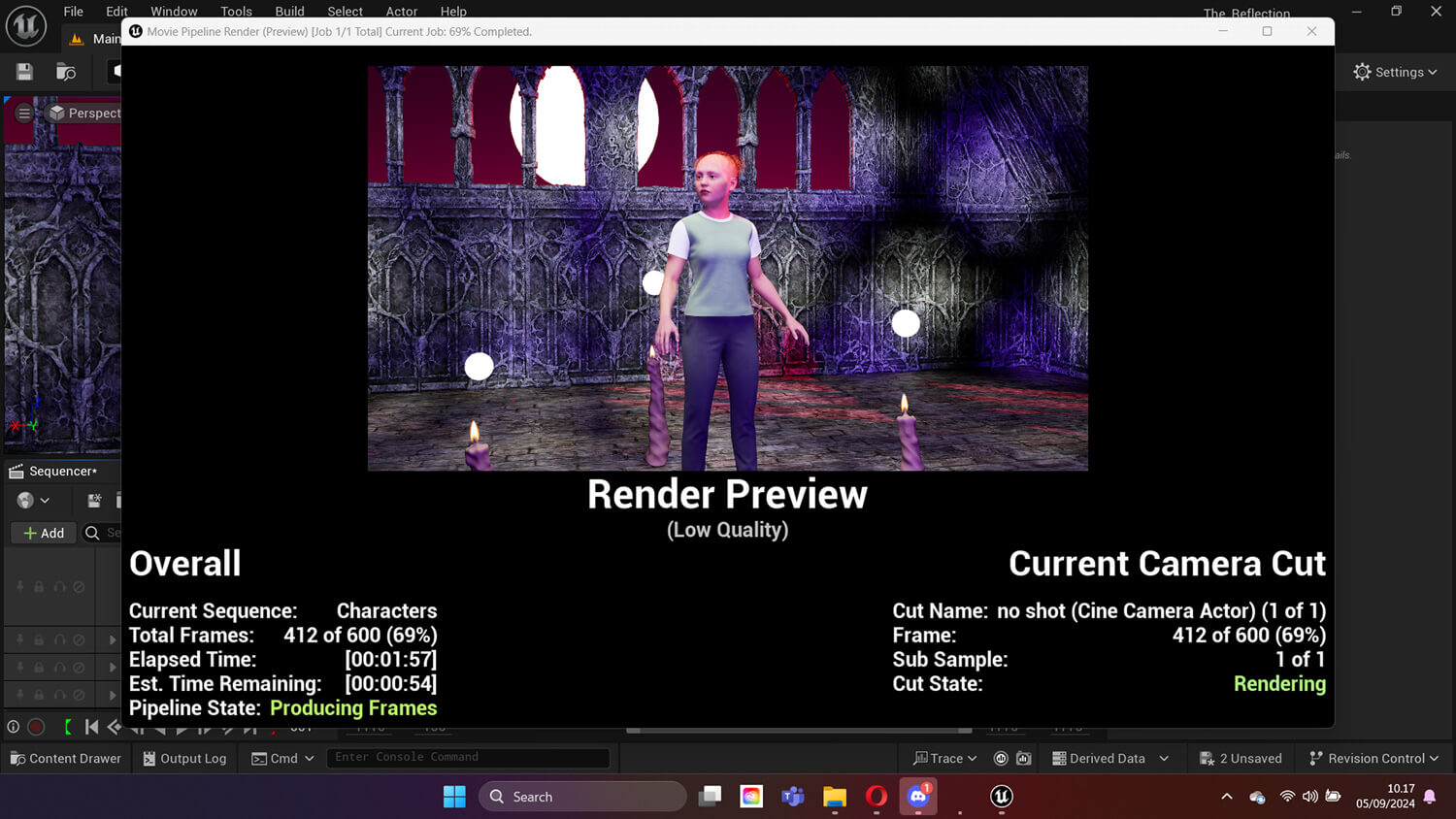This screenshot has width=1456, height=819.
Task: Open the viewport hamburger options menu
Action: [24, 114]
